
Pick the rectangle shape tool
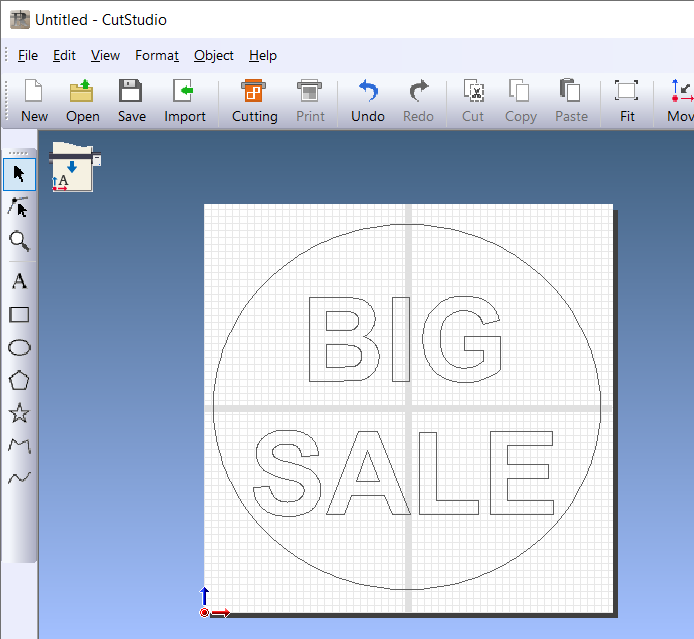click(19, 314)
